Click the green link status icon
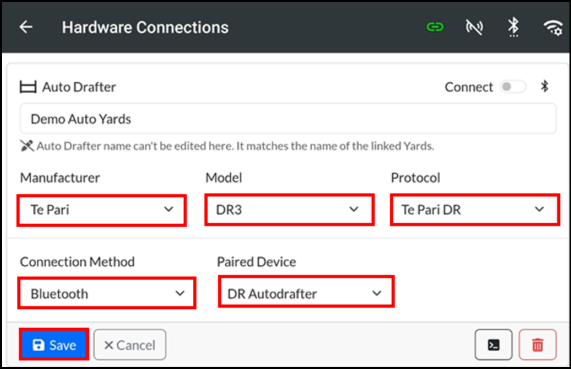Screen dimensions: 571x369 435,27
